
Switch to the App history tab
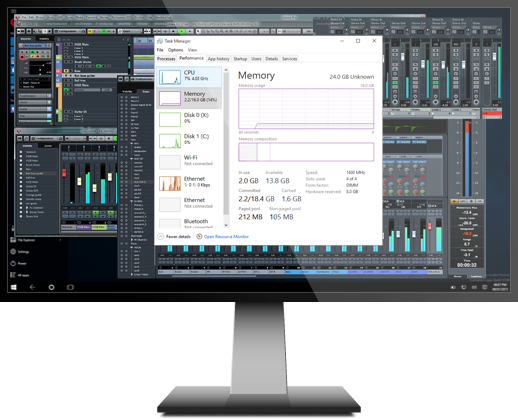click(x=218, y=59)
